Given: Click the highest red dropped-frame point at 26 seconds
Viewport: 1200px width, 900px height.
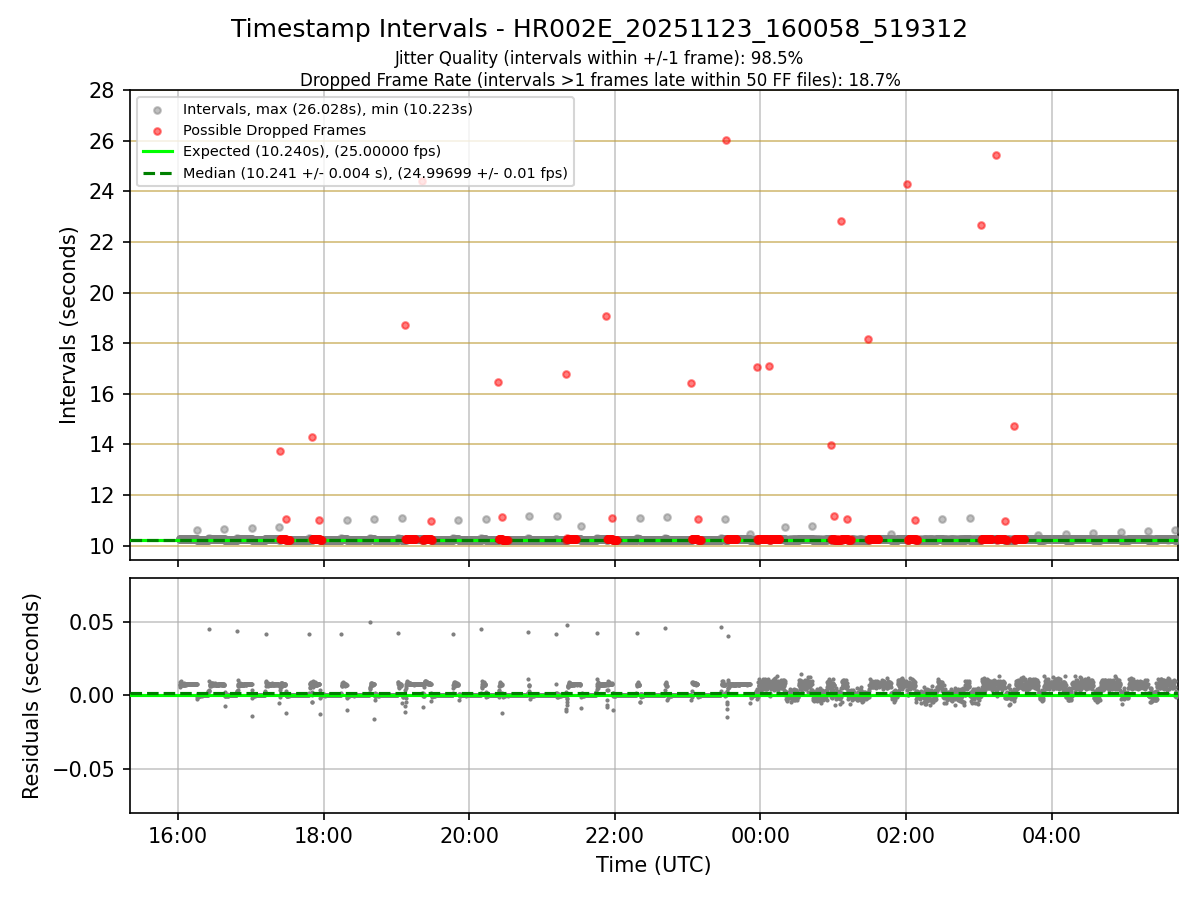Looking at the screenshot, I should pyautogui.click(x=726, y=140).
